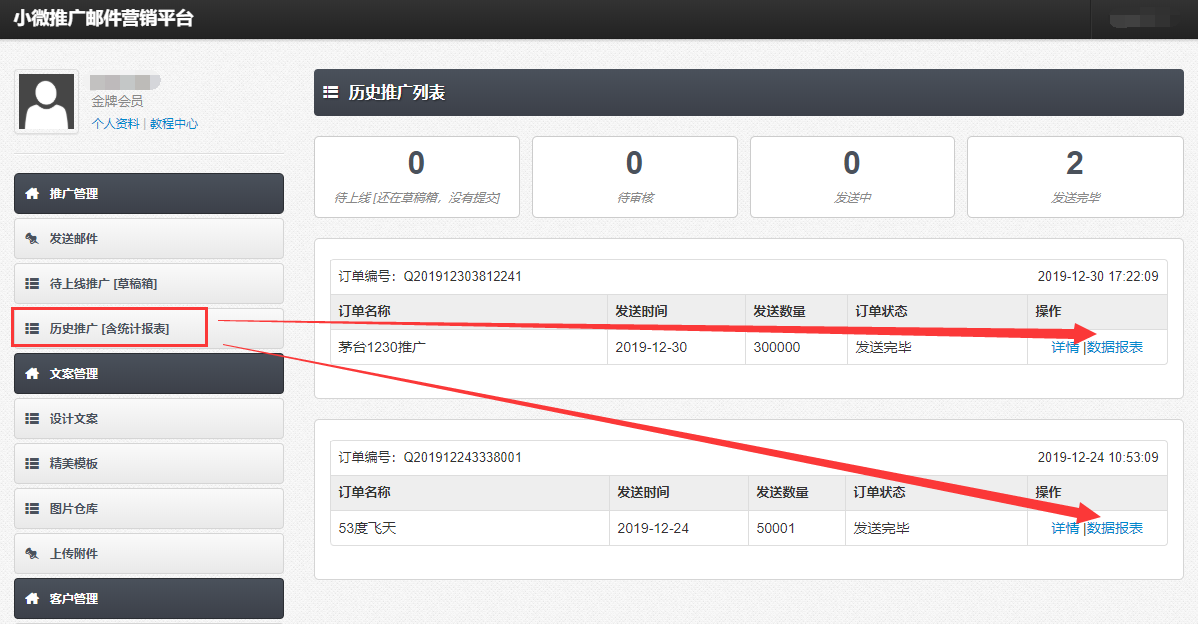Open 详情 for 53度飞天 order
This screenshot has width=1198, height=624.
point(1065,529)
